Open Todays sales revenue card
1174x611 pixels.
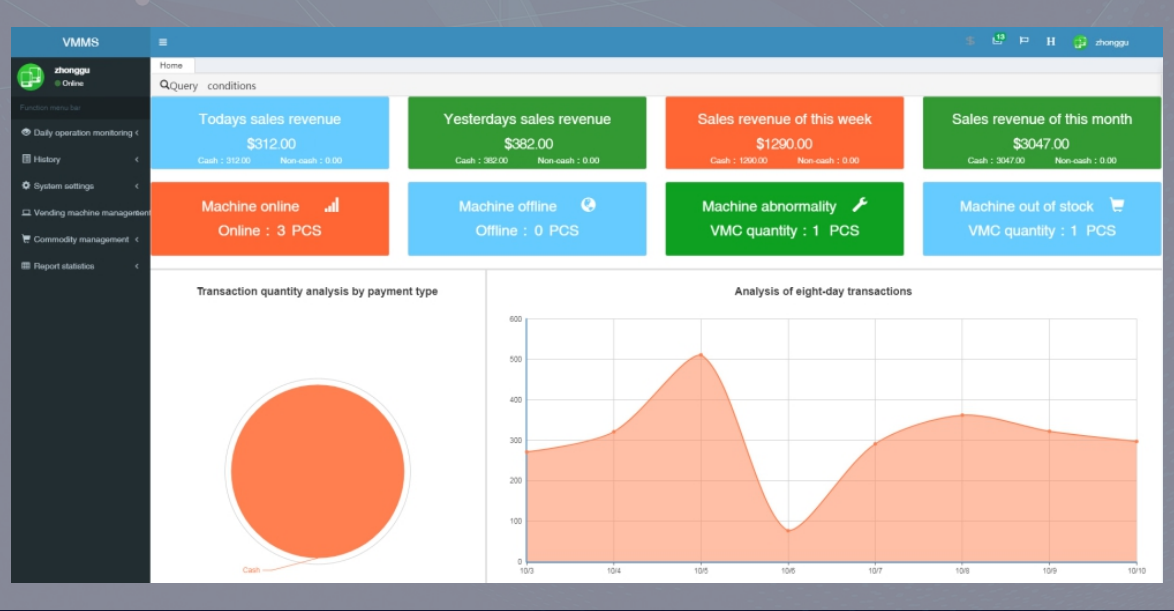pos(270,133)
